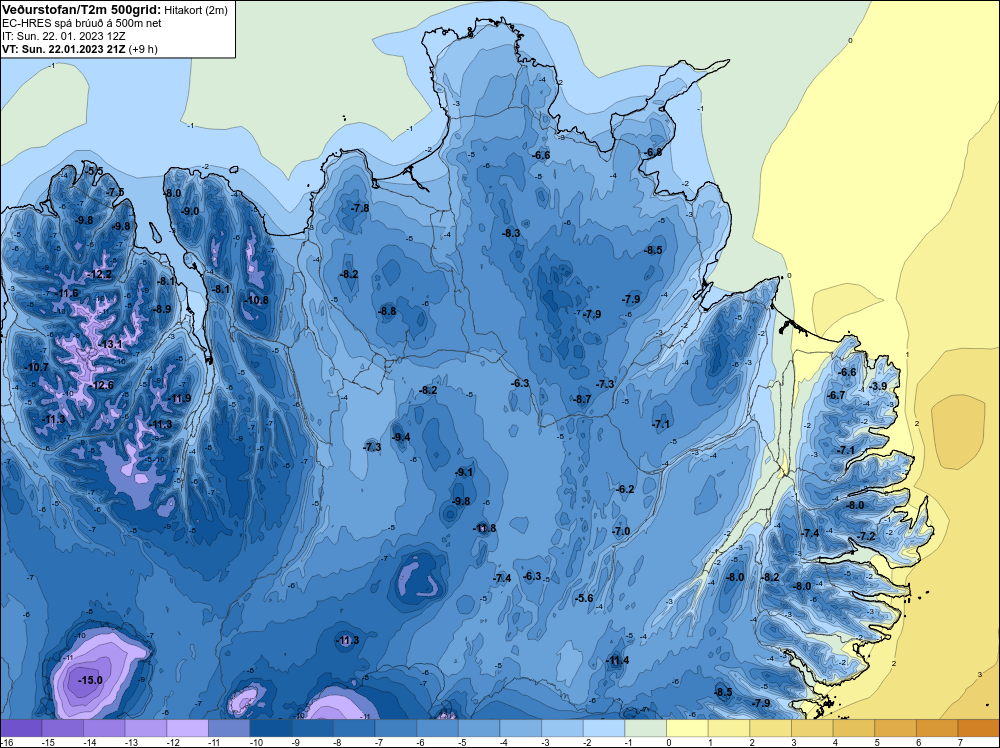Click the -3.9 temperature value
This screenshot has height=748, width=1000.
click(x=878, y=386)
